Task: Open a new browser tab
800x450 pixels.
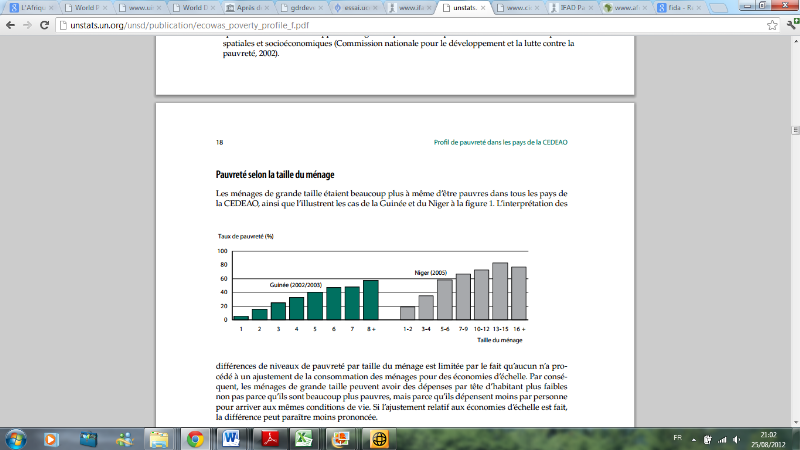Action: 718,8
